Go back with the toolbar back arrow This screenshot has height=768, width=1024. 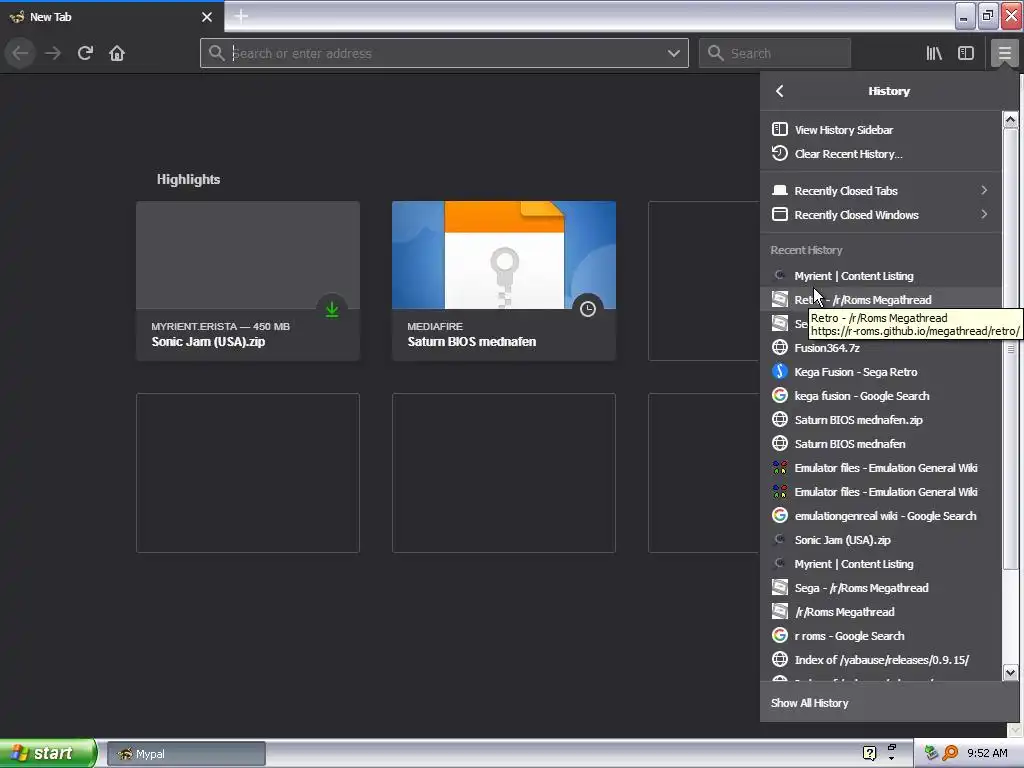20,53
